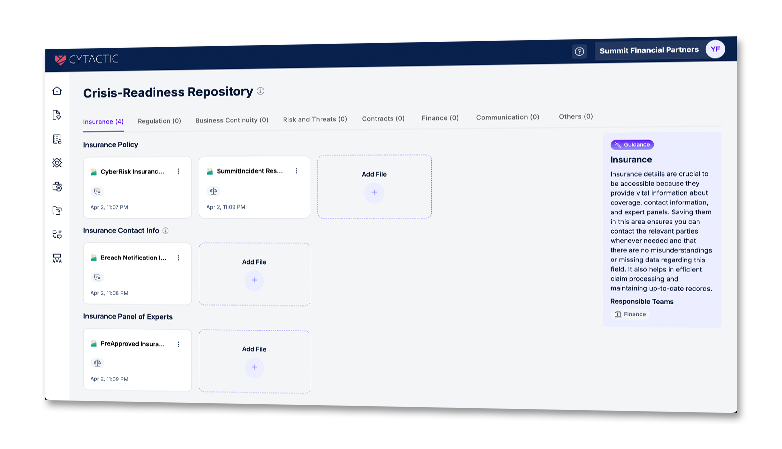Switch to the Regulation (0) tab
Image resolution: width=782 pixels, height=449 pixels.
[159, 121]
